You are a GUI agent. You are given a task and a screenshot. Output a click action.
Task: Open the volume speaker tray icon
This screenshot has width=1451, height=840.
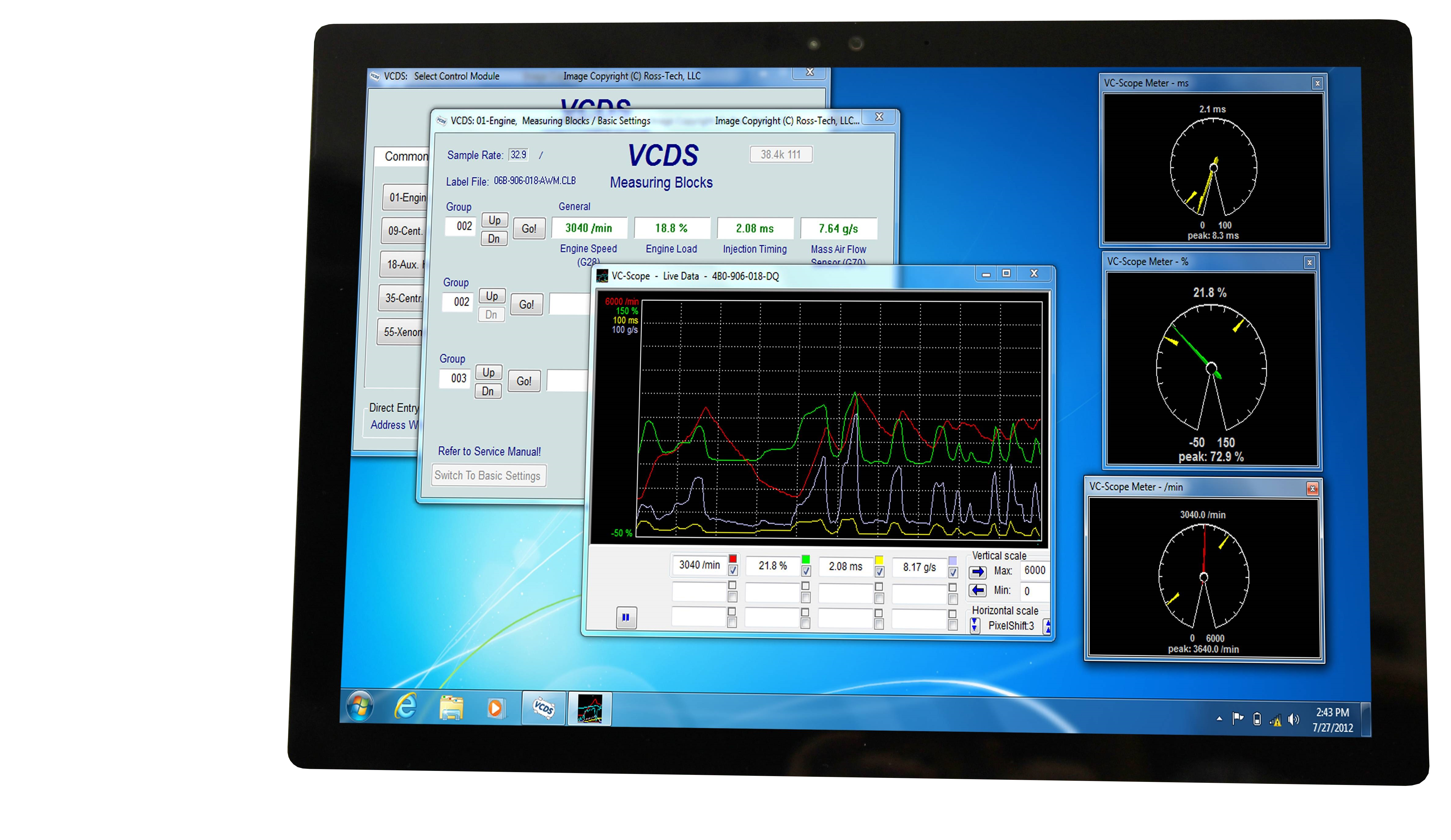click(1294, 720)
